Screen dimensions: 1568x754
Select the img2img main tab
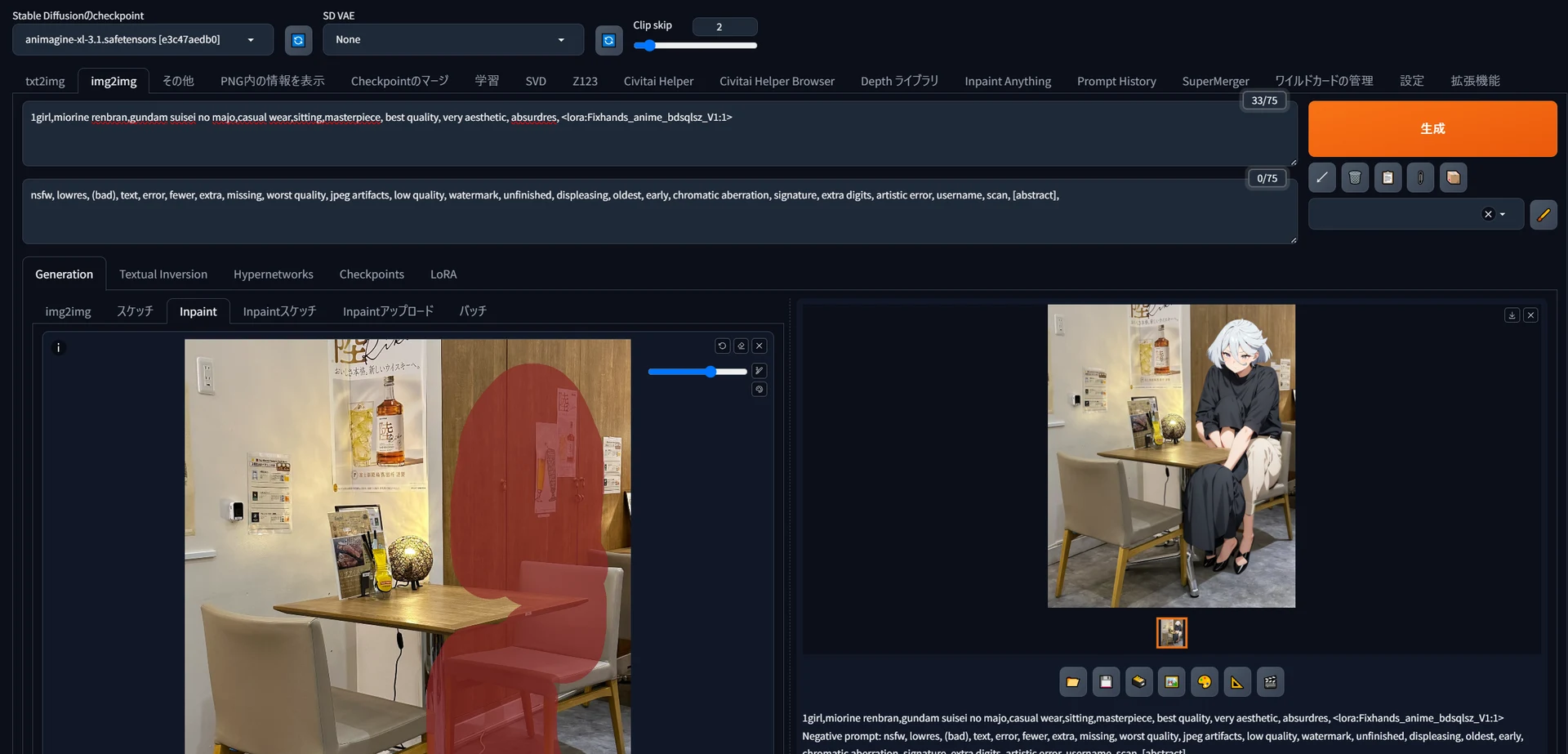click(114, 81)
